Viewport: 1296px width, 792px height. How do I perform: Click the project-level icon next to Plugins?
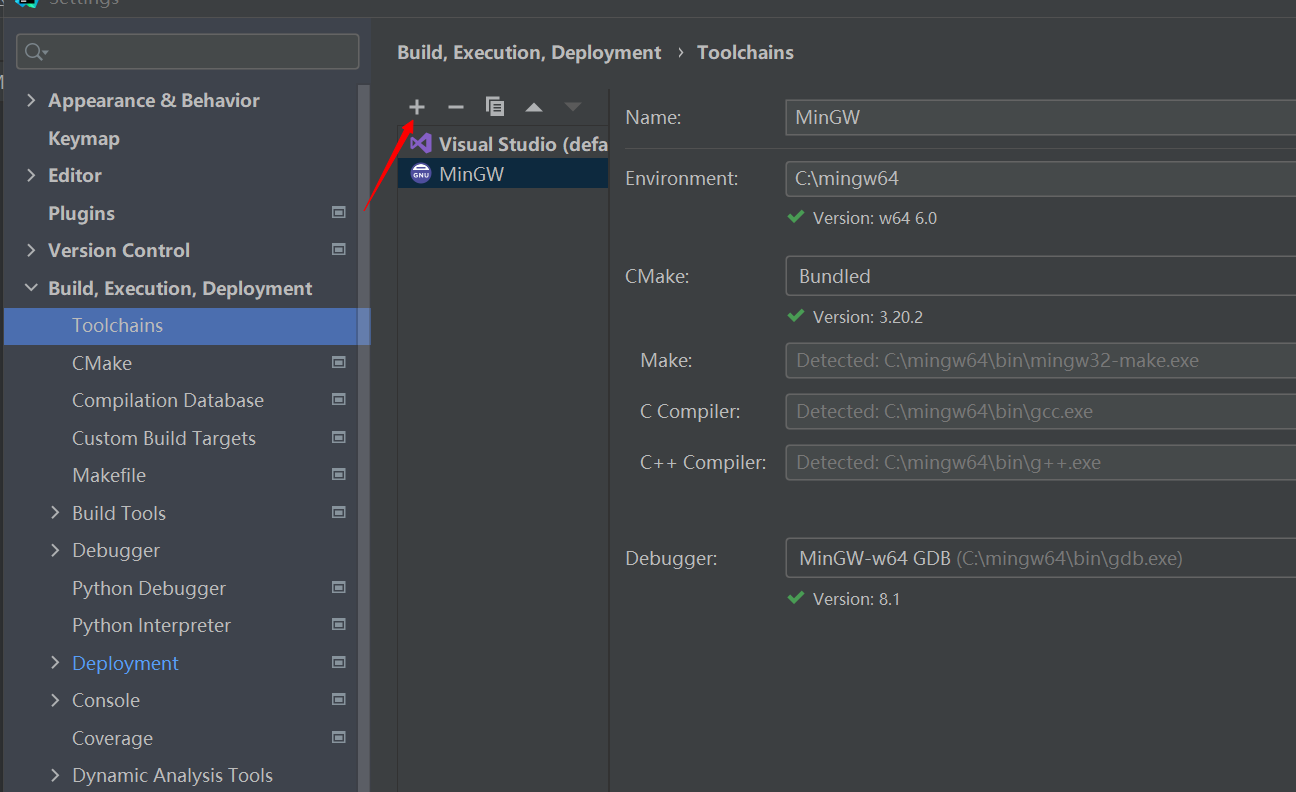tap(339, 212)
